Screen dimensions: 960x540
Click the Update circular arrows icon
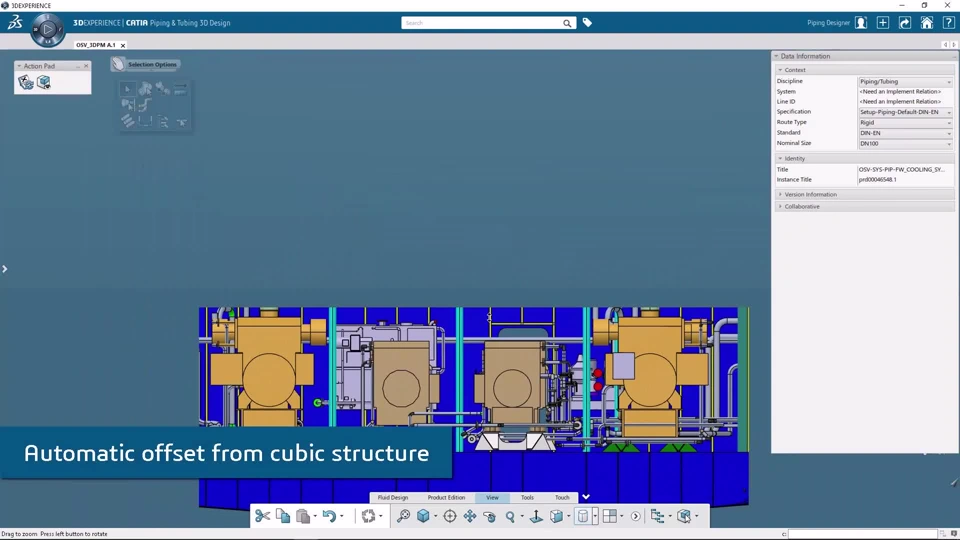(368, 516)
